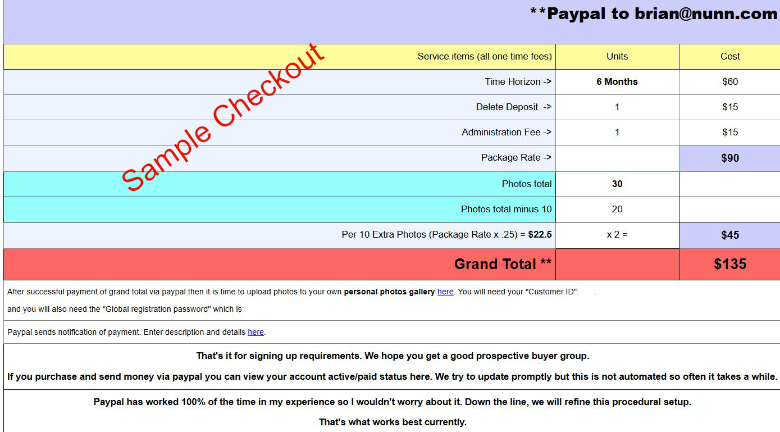Screen dimensions: 780x432
Task: Click the Package Rate $90 cost cell
Action: click(x=729, y=158)
